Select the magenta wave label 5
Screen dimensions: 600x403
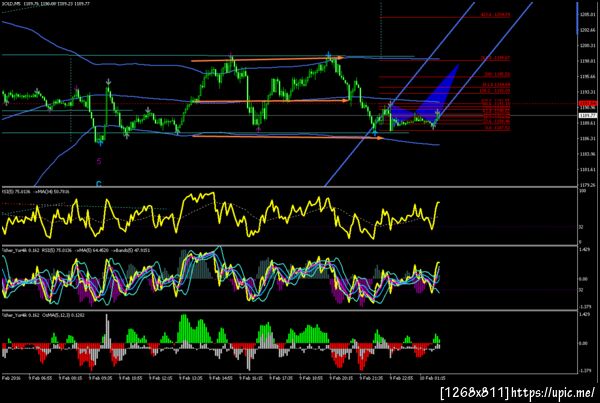[x=99, y=161]
